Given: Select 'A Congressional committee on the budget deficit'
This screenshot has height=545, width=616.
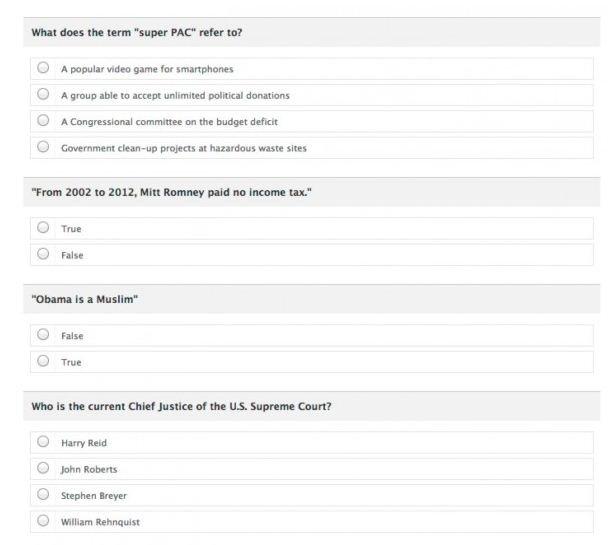Looking at the screenshot, I should pos(43,120).
